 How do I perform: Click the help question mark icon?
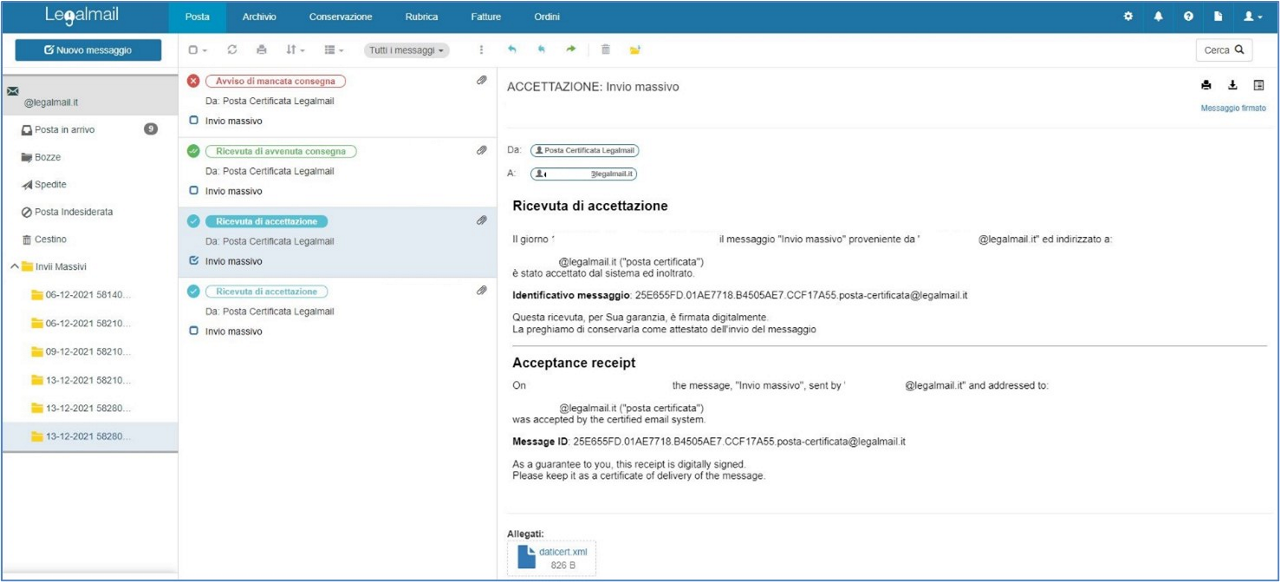[1188, 17]
